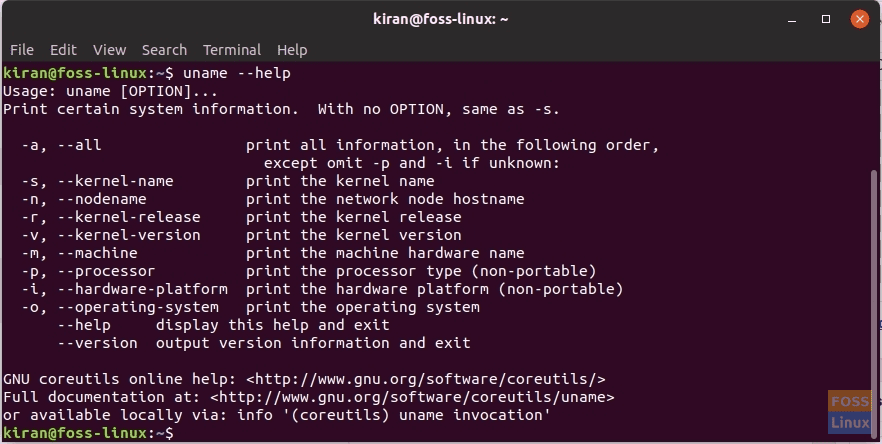The image size is (882, 444).
Task: Open the Help menu
Action: tap(292, 49)
